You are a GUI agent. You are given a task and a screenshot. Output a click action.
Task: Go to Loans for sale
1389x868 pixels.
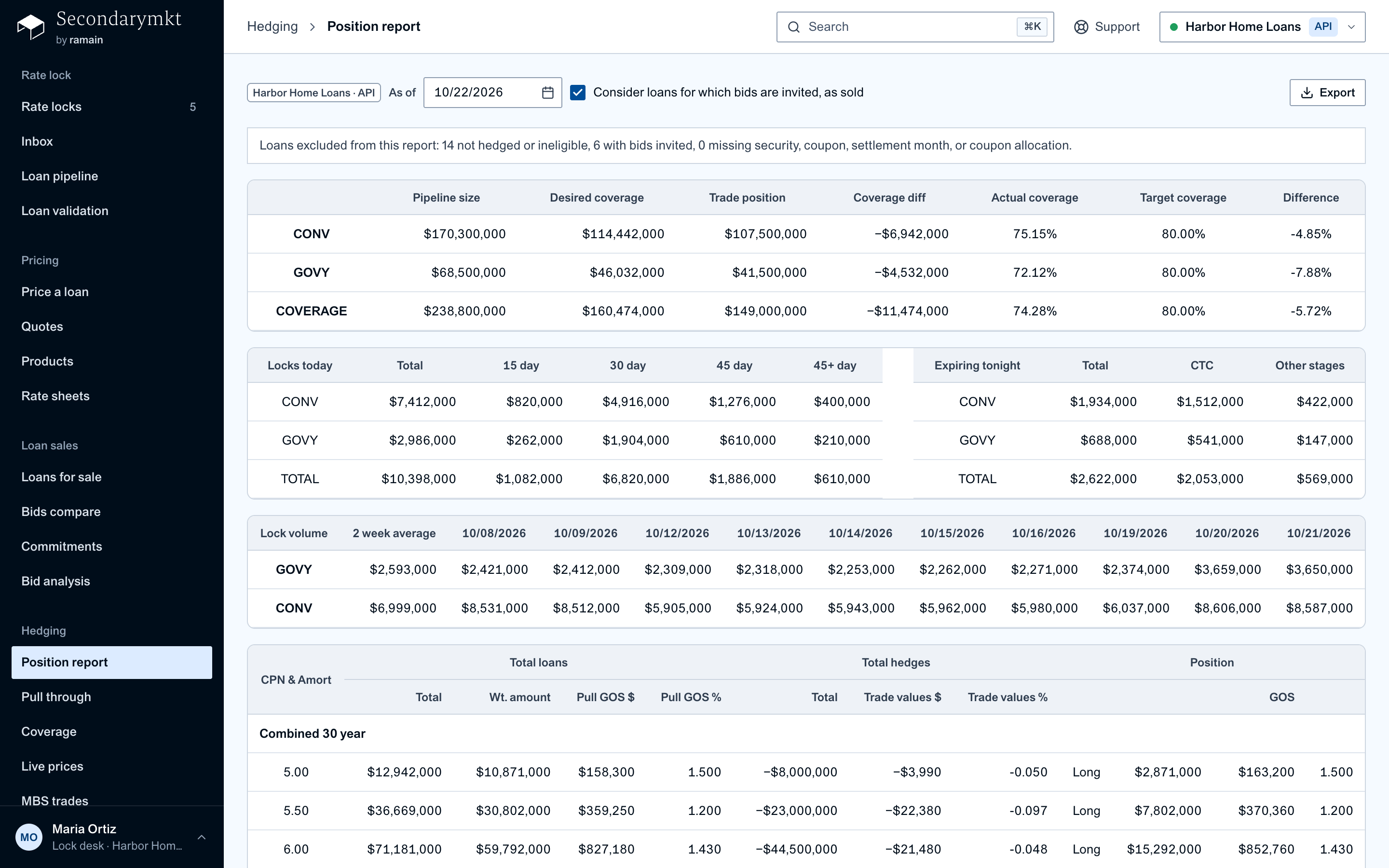click(x=112, y=477)
